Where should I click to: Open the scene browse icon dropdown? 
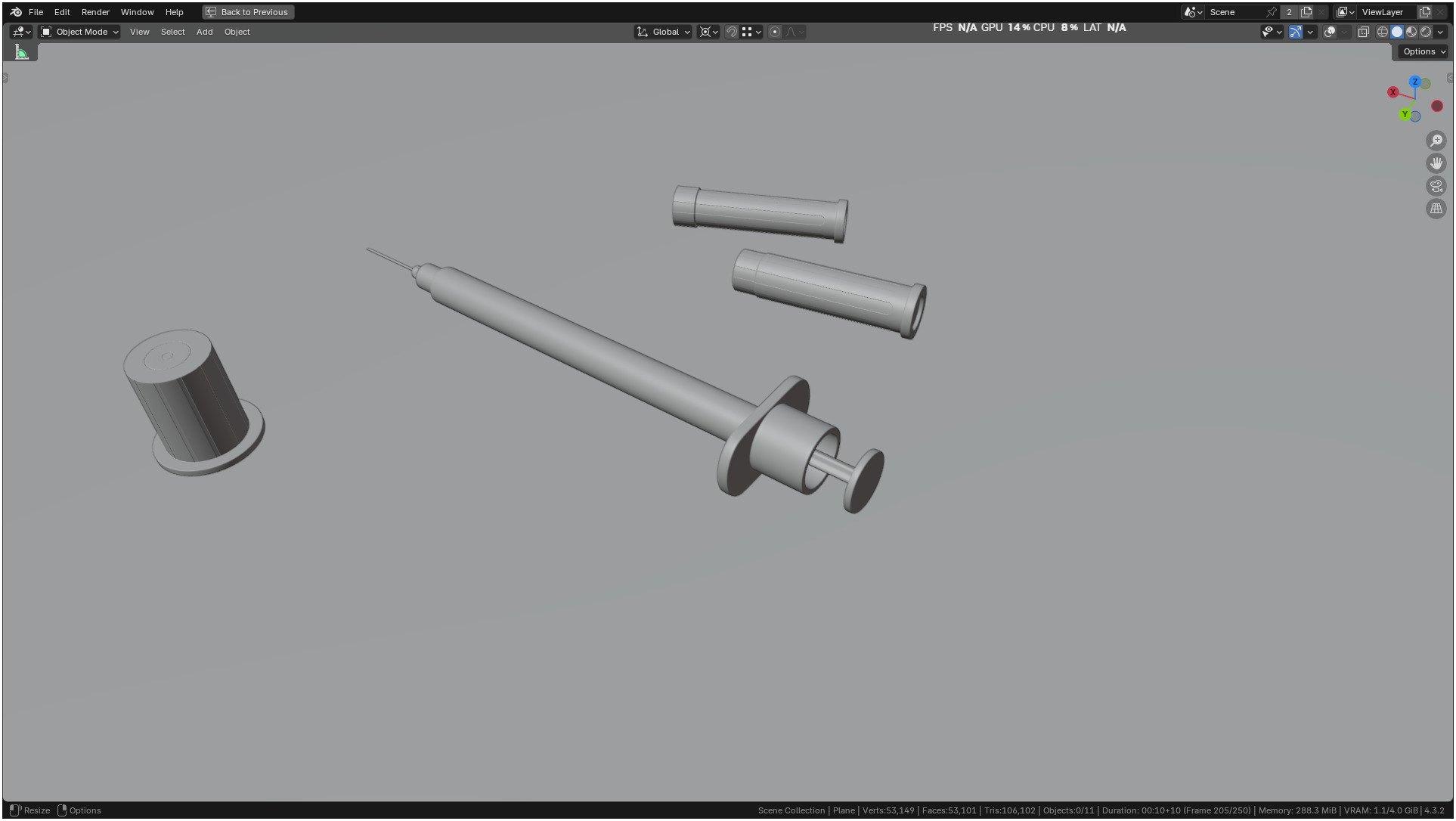pos(1193,12)
